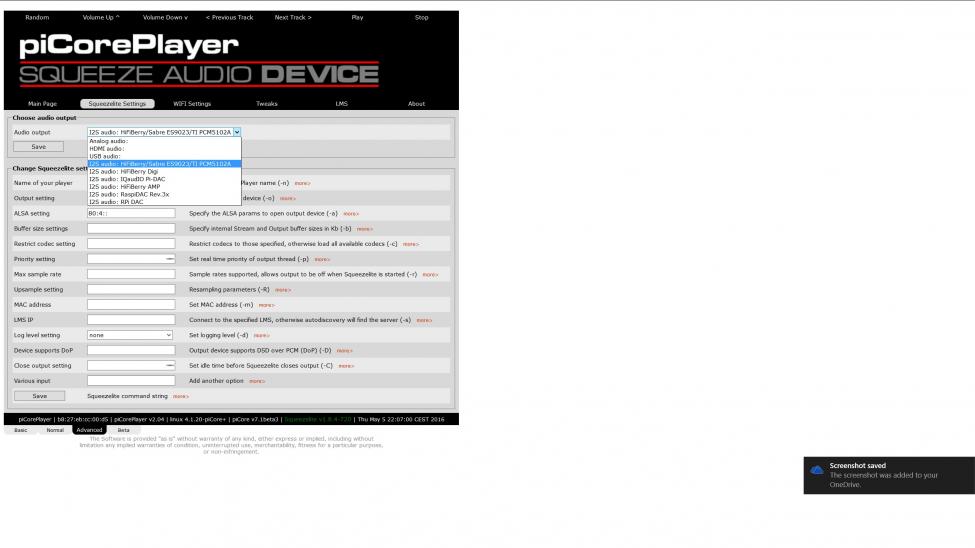975x548 pixels.
Task: Click the MAC address field
Action: [131, 305]
